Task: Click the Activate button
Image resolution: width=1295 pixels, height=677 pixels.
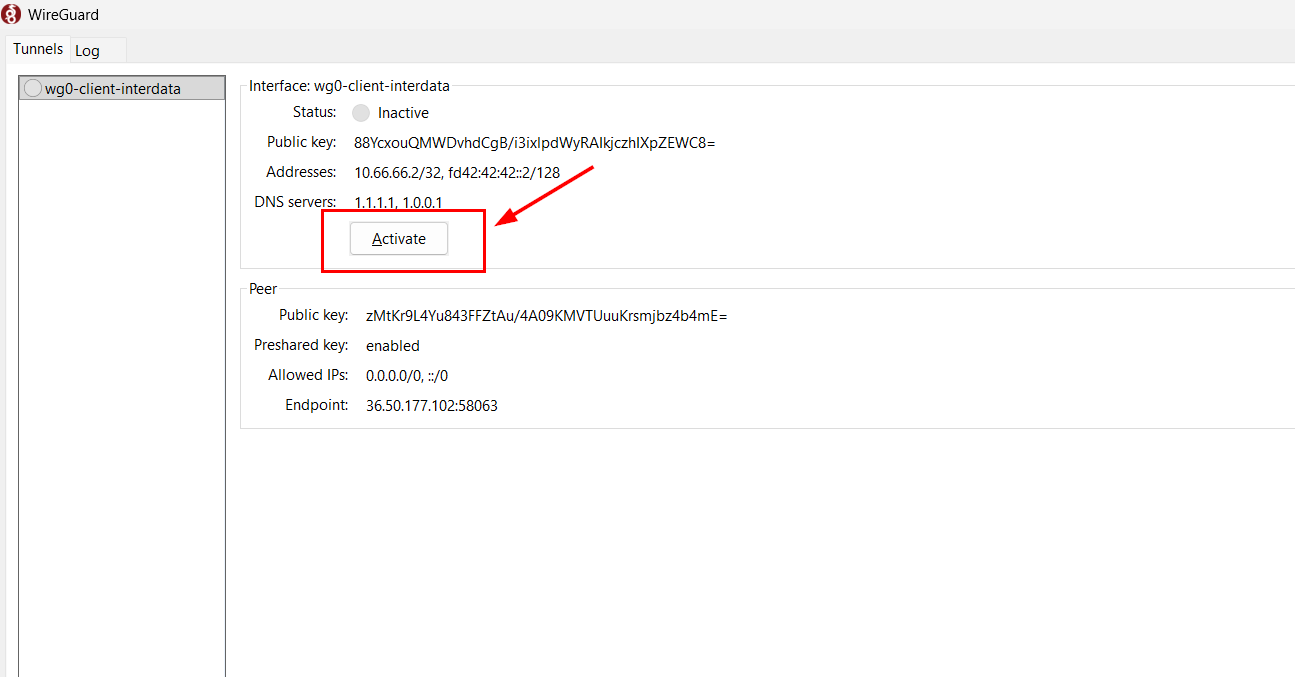Action: point(399,239)
